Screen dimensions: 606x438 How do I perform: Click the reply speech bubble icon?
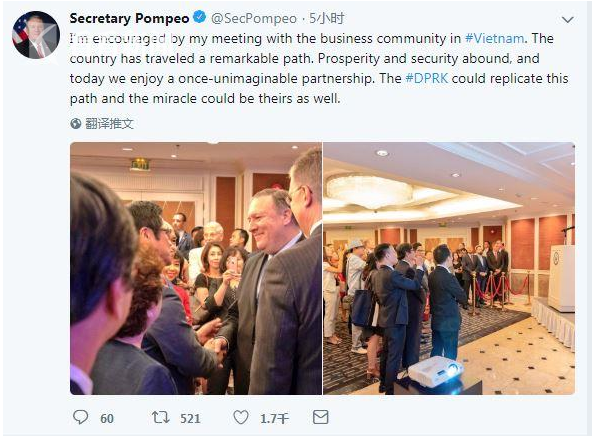point(80,417)
